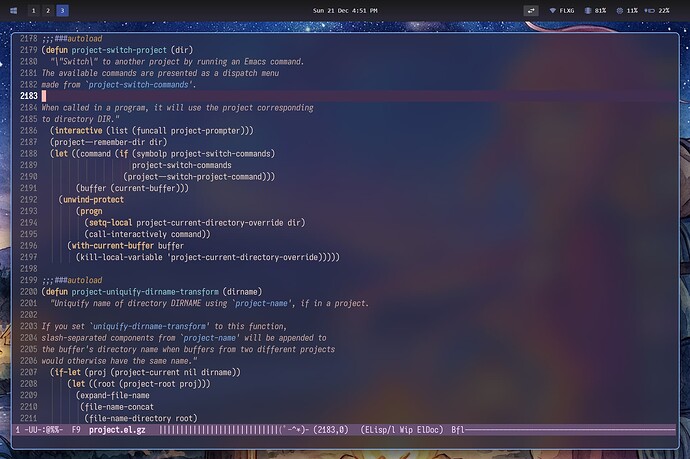The width and height of the screenshot is (690, 459).
Task: Click the 22% battery indicator
Action: [658, 10]
